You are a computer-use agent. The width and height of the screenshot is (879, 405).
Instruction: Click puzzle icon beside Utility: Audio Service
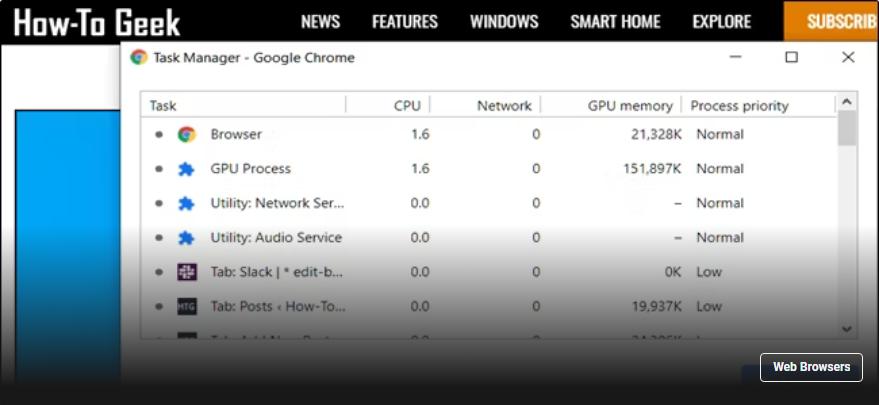coord(186,238)
